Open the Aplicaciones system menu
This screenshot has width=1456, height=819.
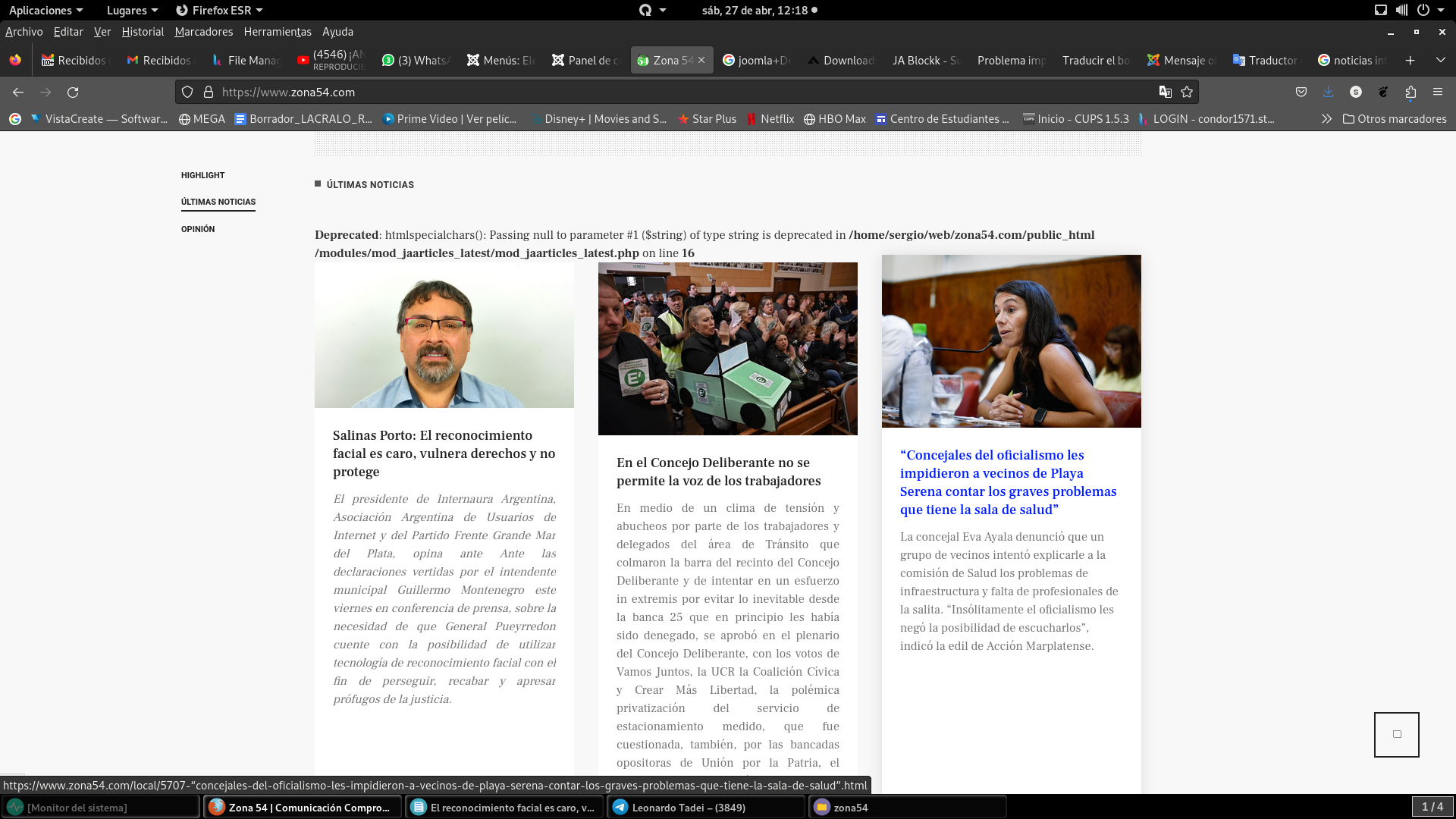tap(45, 10)
